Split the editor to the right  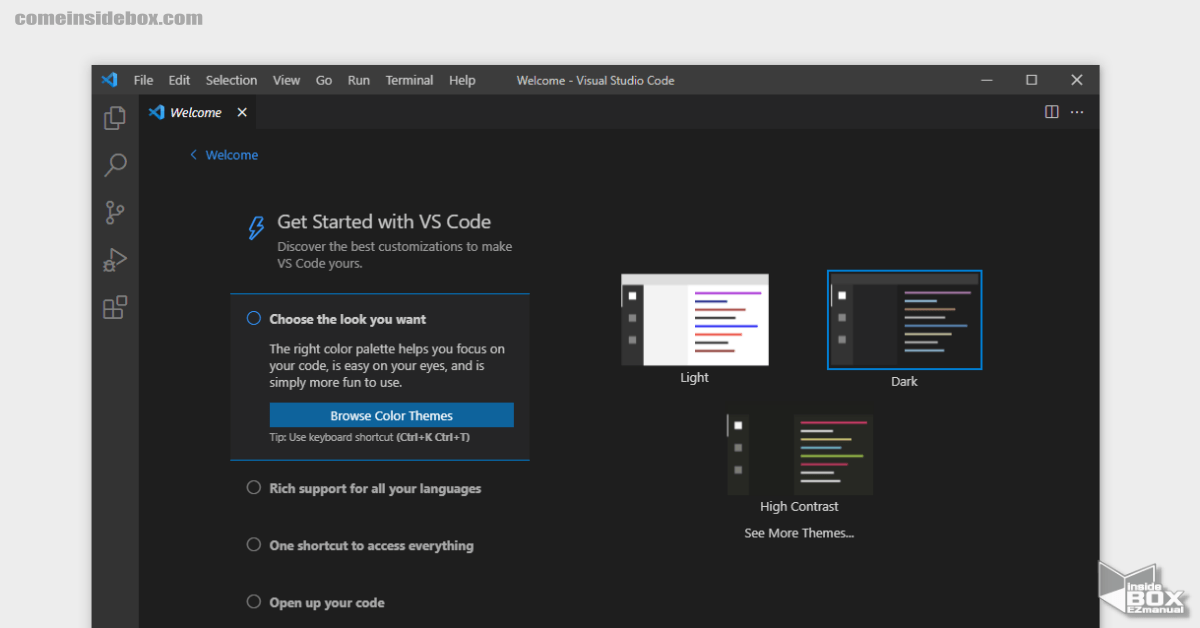coord(1052,112)
